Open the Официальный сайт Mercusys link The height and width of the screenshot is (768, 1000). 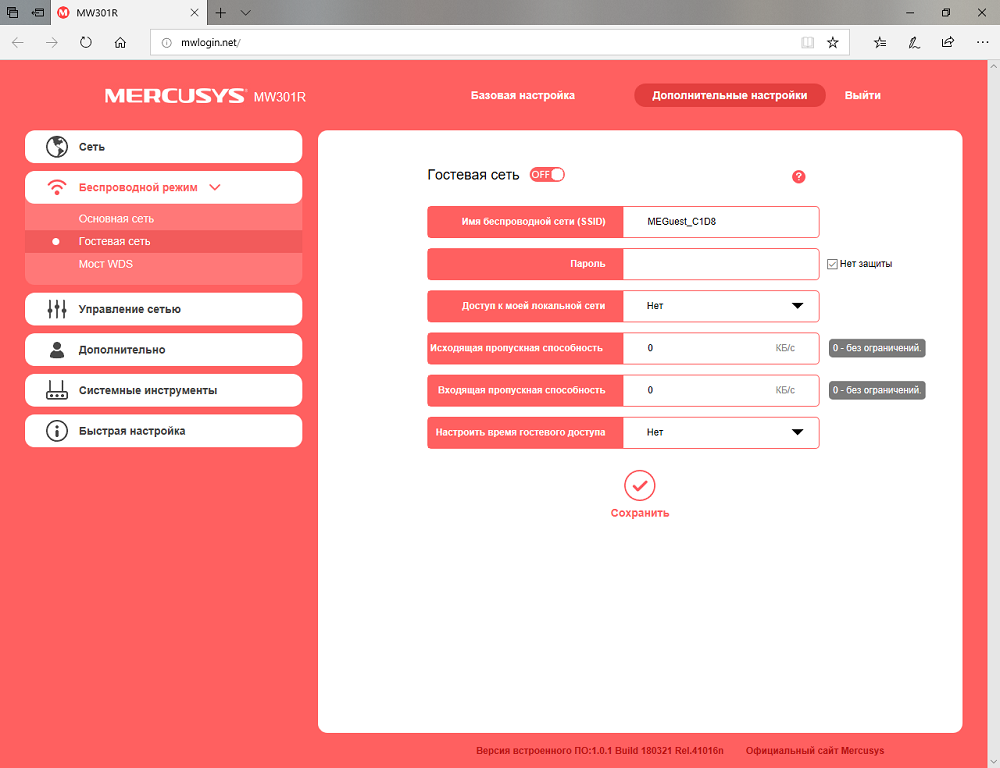[815, 751]
